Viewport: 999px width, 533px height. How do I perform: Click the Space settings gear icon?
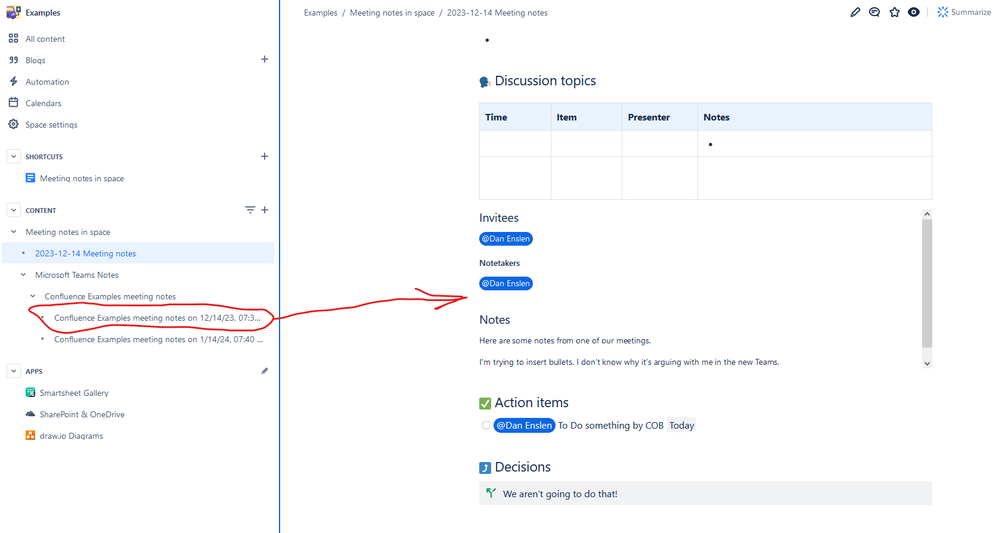click(13, 124)
